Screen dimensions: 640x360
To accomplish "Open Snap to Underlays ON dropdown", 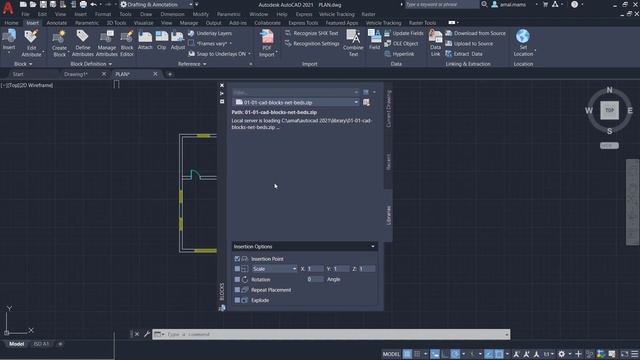I will coord(249,54).
